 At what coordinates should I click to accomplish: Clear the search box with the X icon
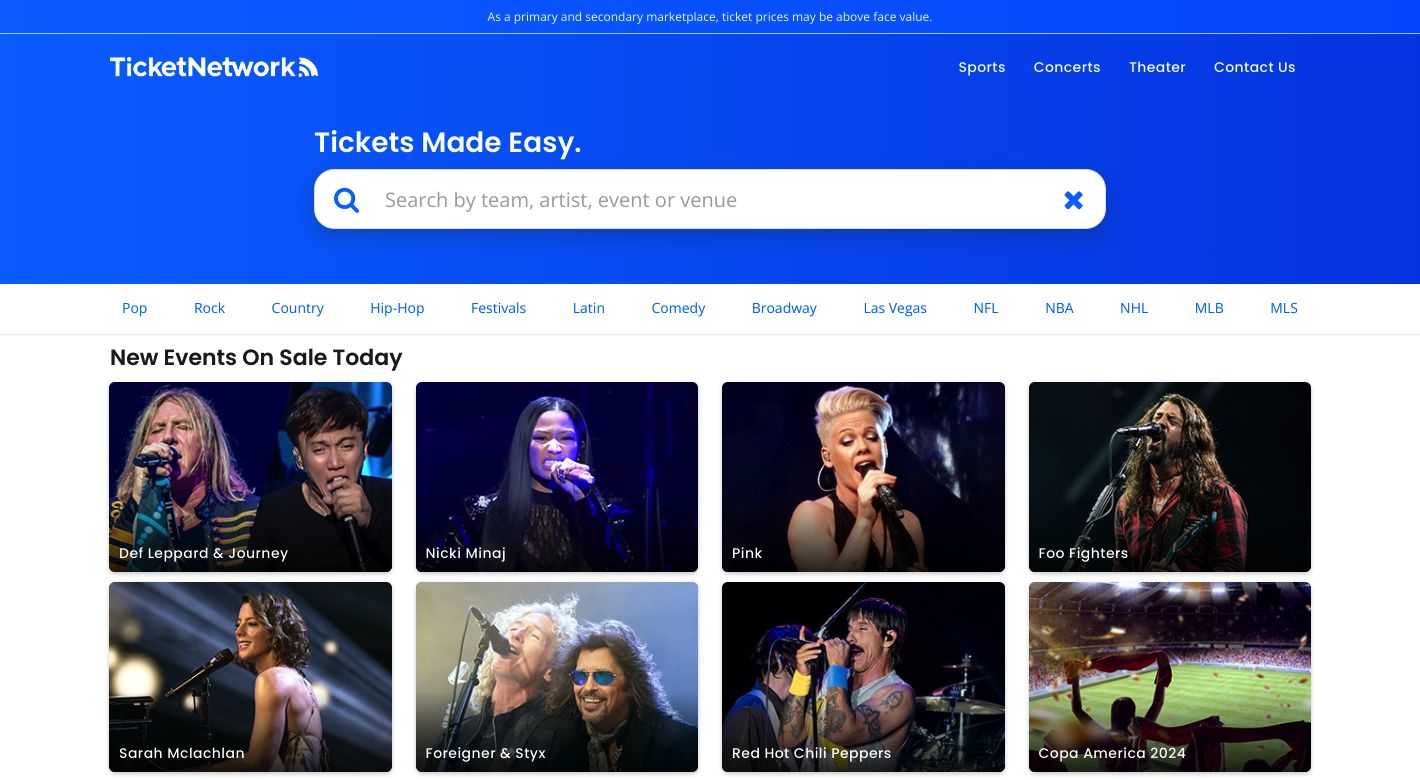(1073, 200)
